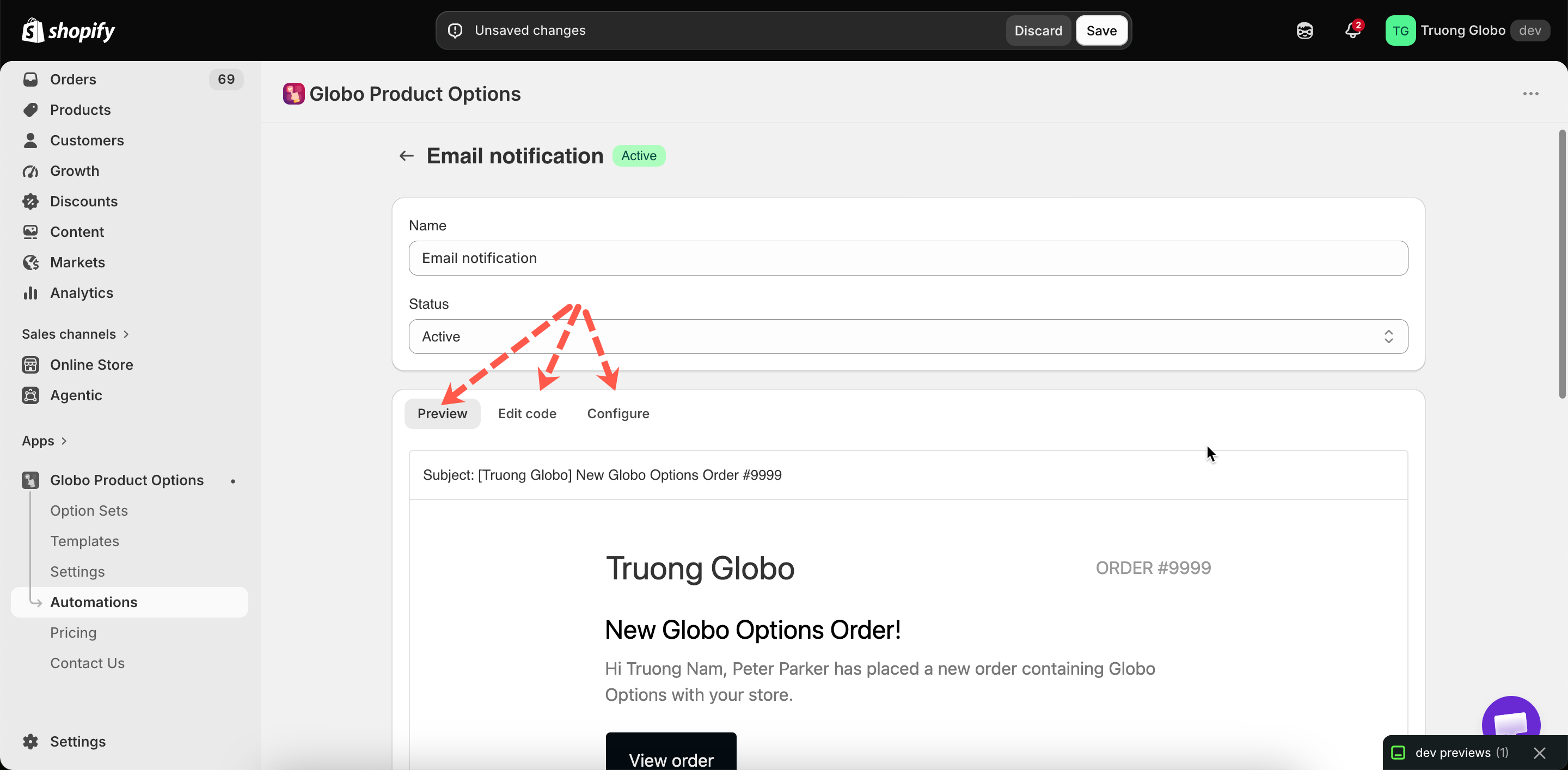1568x770 pixels.
Task: Go back using the left arrow
Action: click(407, 156)
